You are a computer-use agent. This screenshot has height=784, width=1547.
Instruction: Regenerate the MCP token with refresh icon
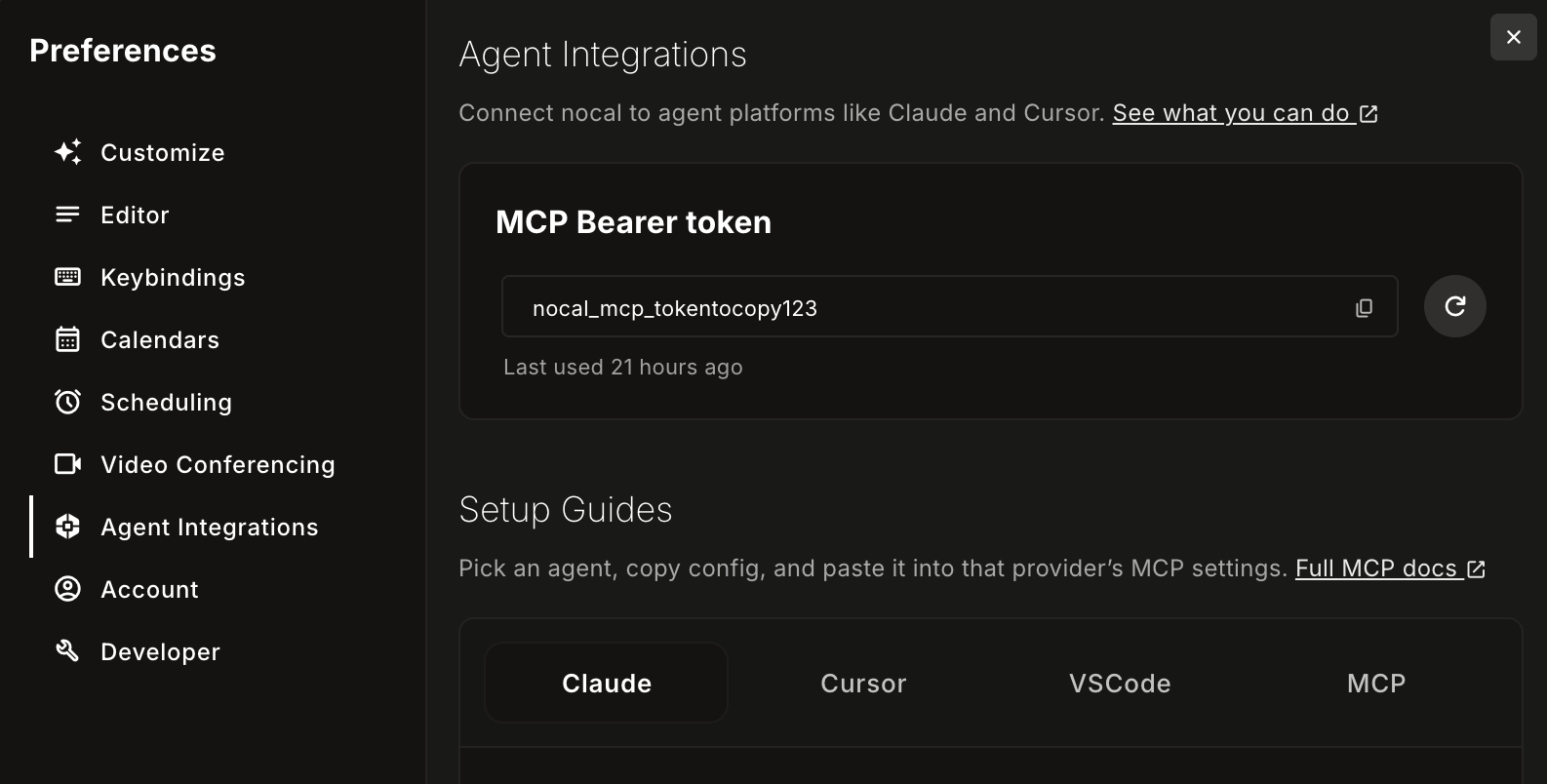tap(1454, 306)
